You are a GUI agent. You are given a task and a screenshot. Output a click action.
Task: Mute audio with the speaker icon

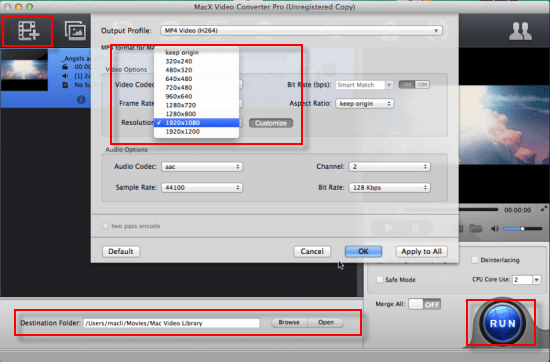[x=495, y=229]
